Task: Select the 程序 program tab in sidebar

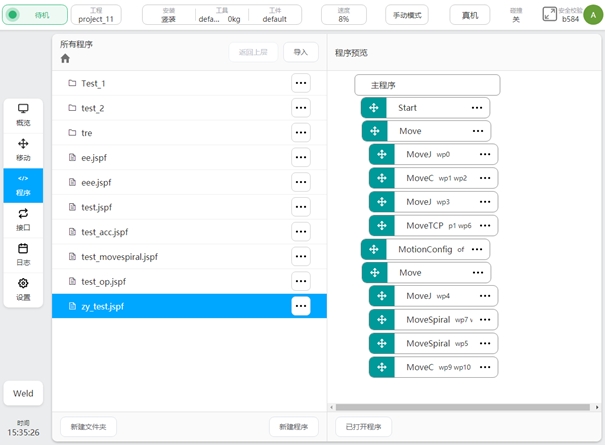Action: pos(23,184)
